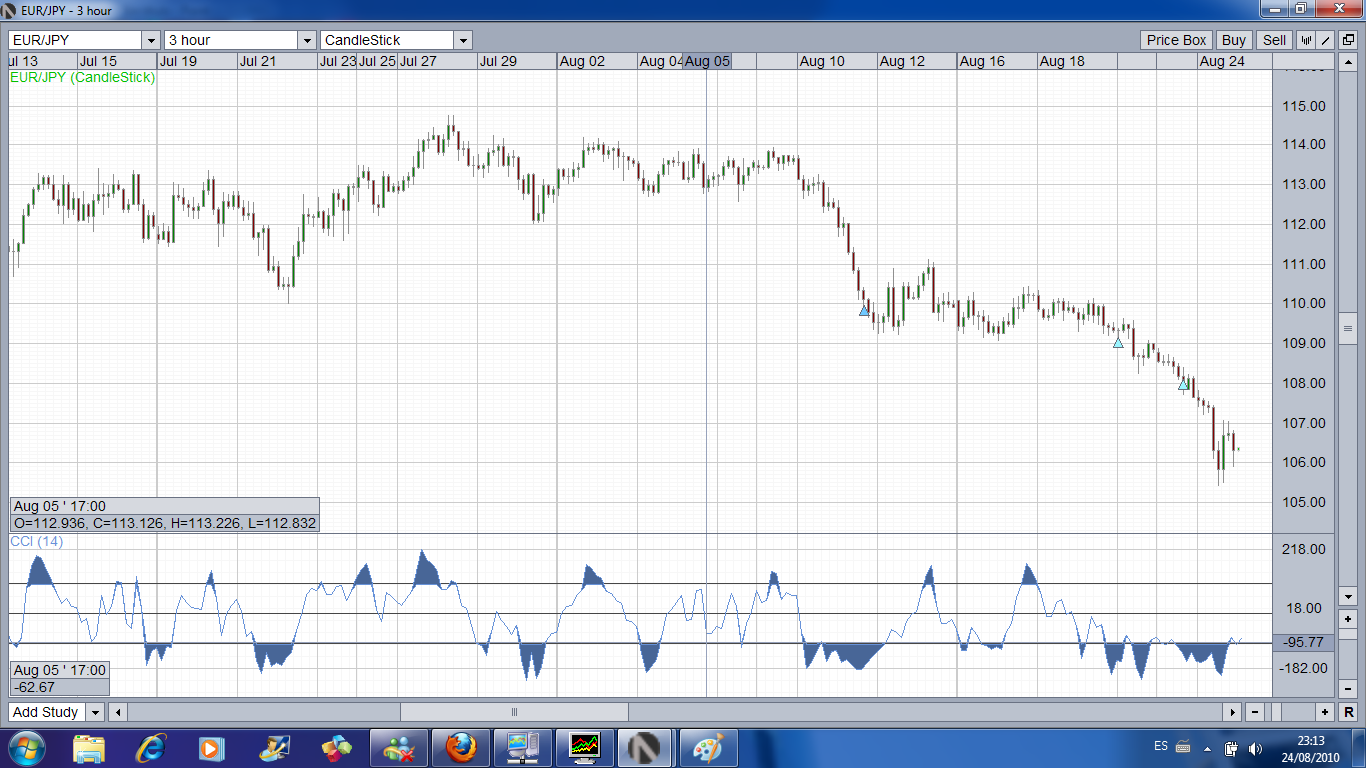Click the EUR/JPY symbol text field
This screenshot has height=768, width=1366.
point(76,40)
